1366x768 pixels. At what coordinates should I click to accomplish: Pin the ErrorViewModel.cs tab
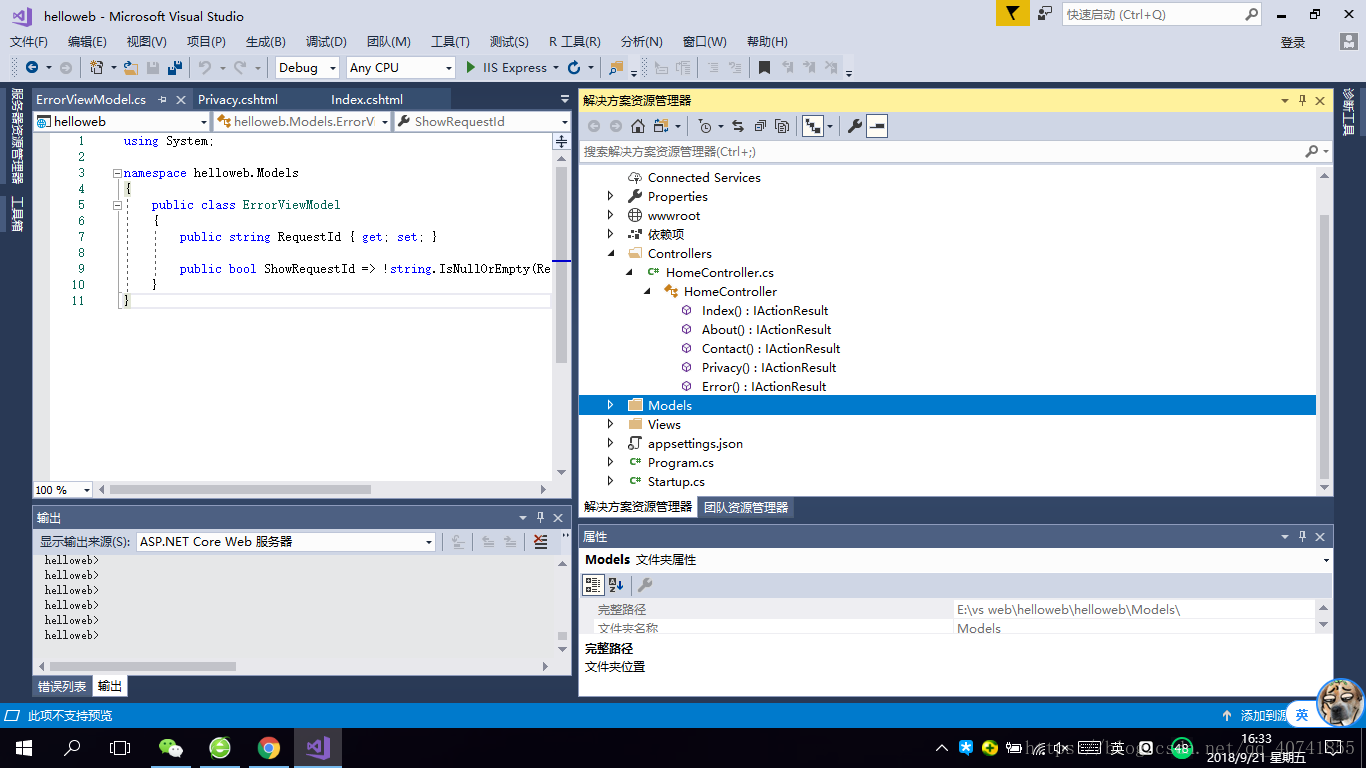click(x=162, y=100)
